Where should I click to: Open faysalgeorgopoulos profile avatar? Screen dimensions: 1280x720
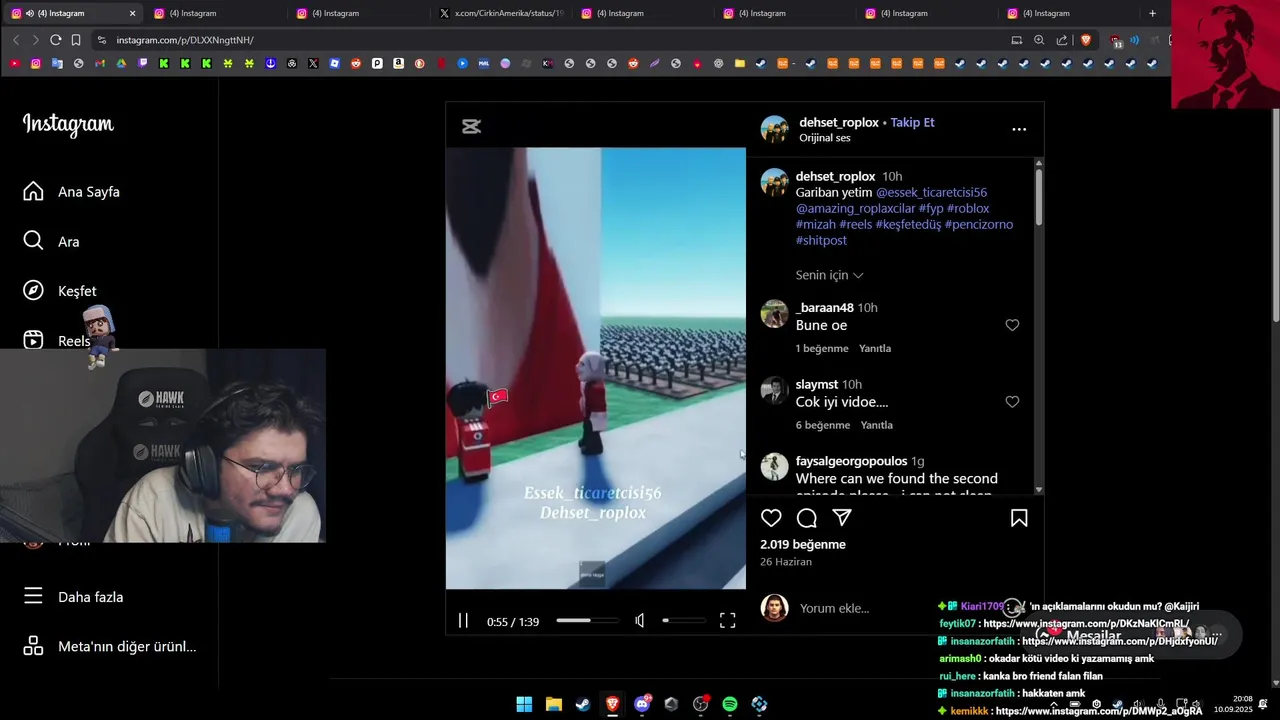pyautogui.click(x=774, y=467)
